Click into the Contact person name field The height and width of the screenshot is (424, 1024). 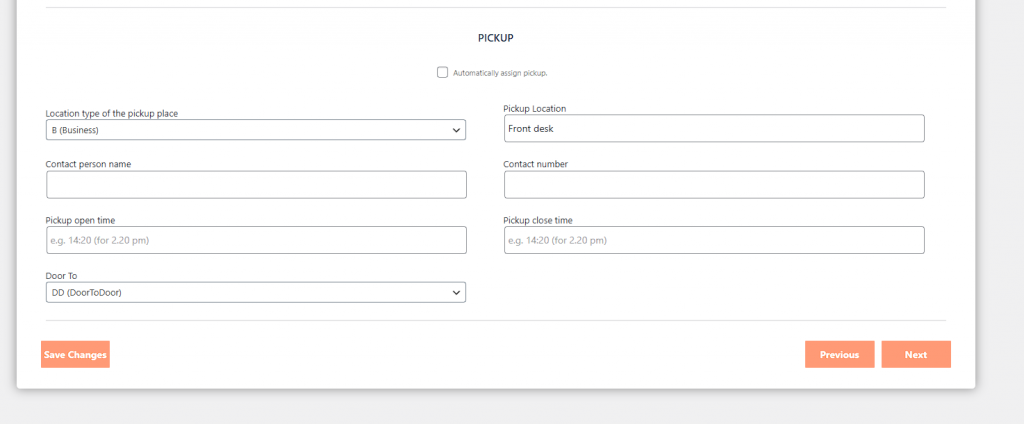tap(256, 184)
